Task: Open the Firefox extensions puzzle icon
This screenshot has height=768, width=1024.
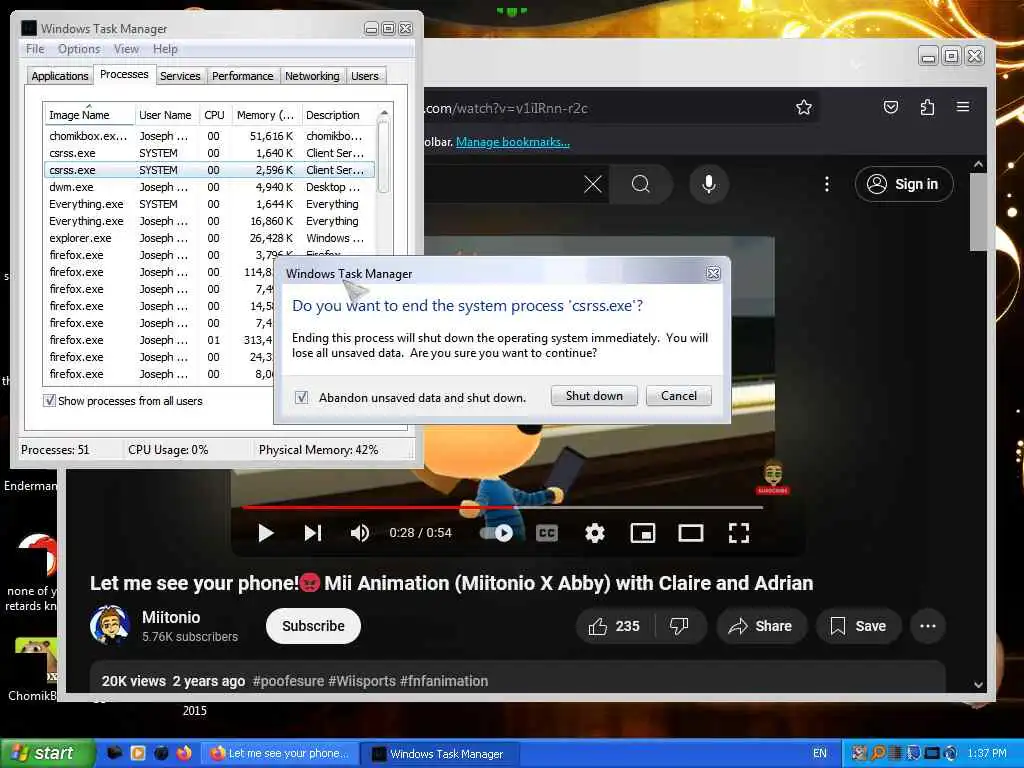Action: click(927, 107)
